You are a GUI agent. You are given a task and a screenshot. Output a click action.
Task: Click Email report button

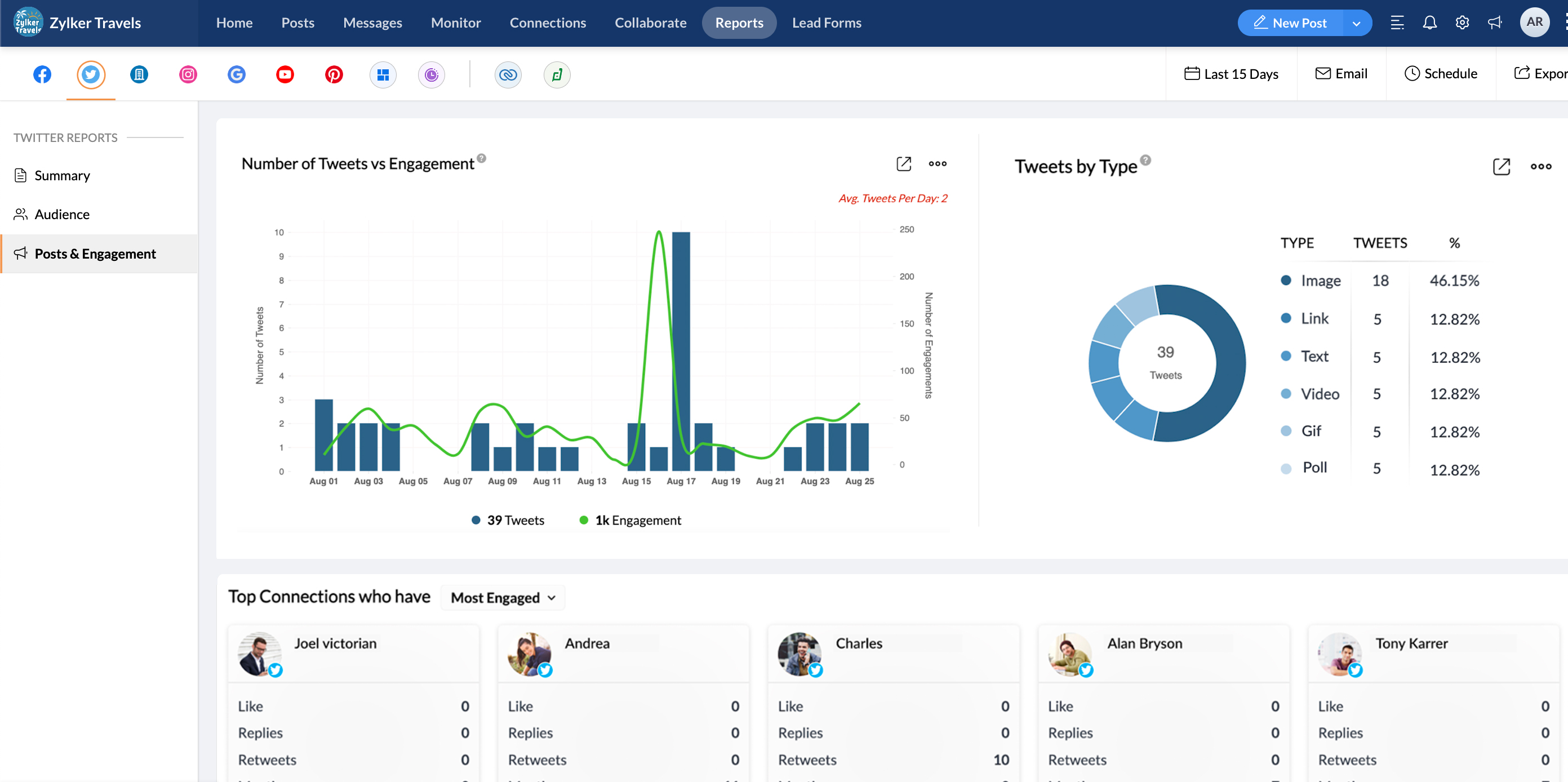pyautogui.click(x=1341, y=74)
